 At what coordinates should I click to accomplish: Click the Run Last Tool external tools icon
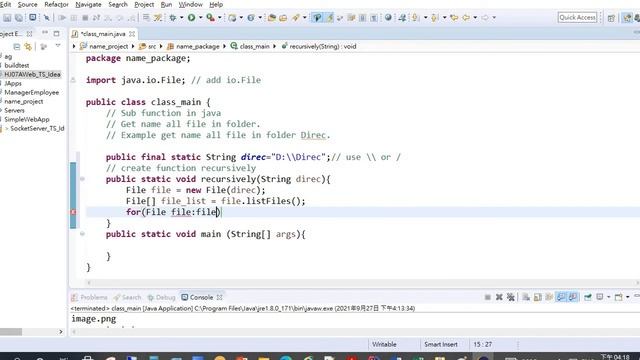click(210, 18)
